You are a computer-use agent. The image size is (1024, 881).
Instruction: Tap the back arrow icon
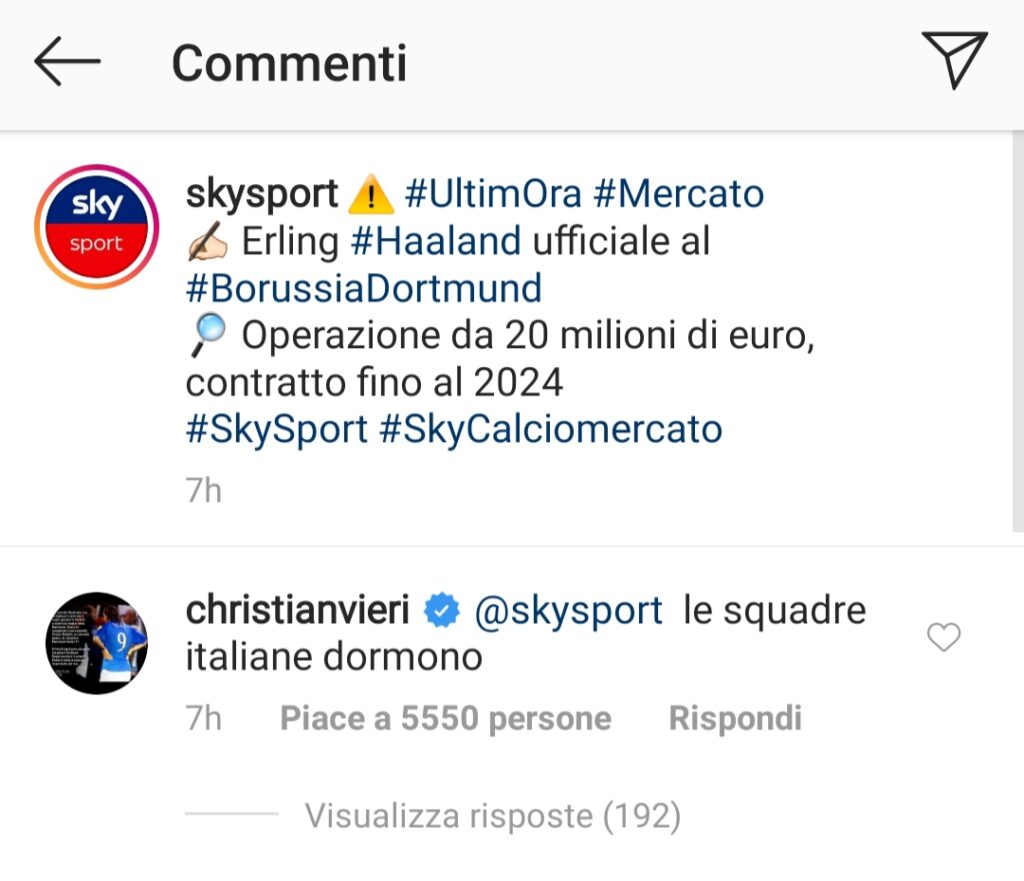67,61
